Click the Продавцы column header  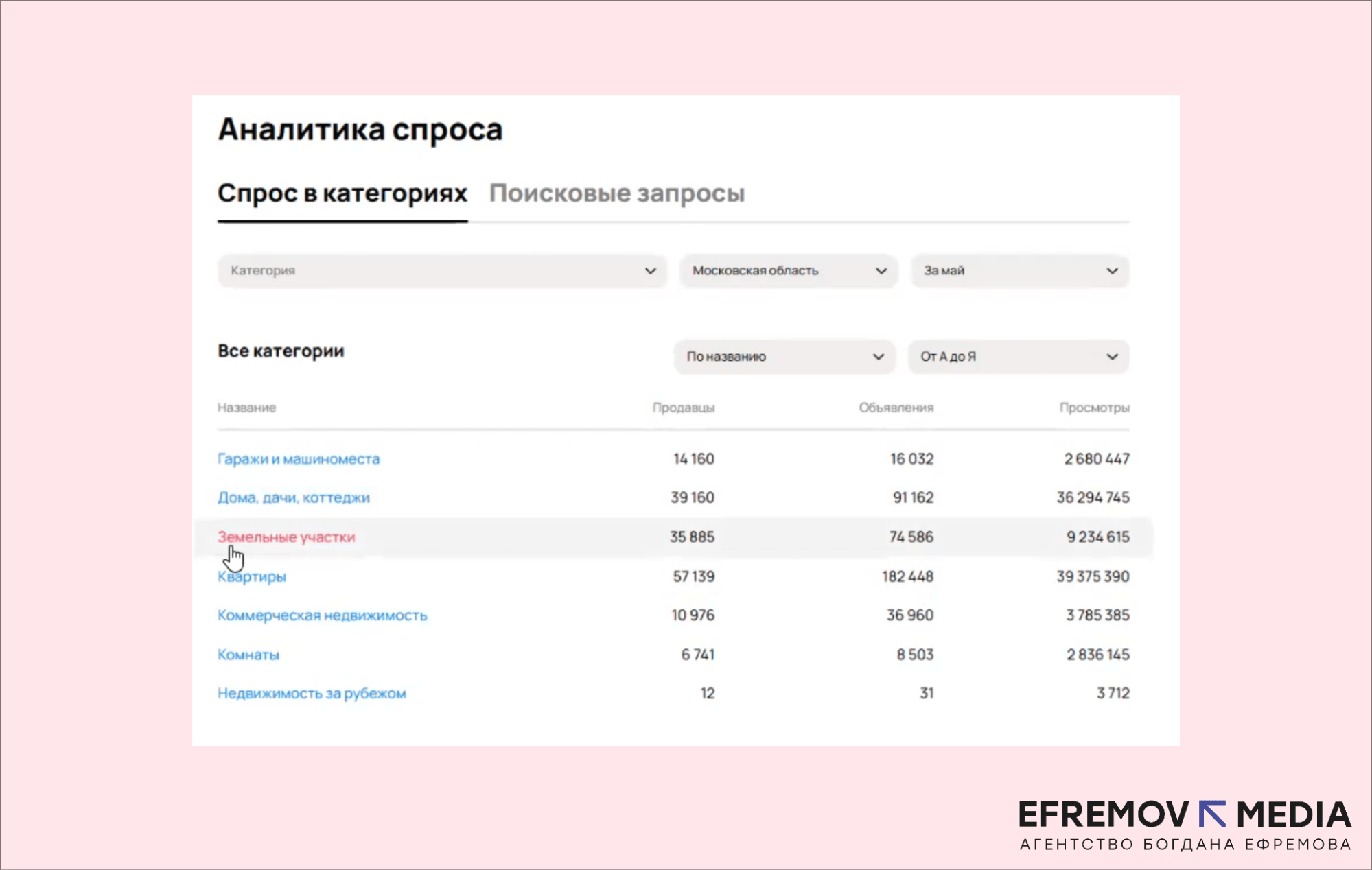683,408
